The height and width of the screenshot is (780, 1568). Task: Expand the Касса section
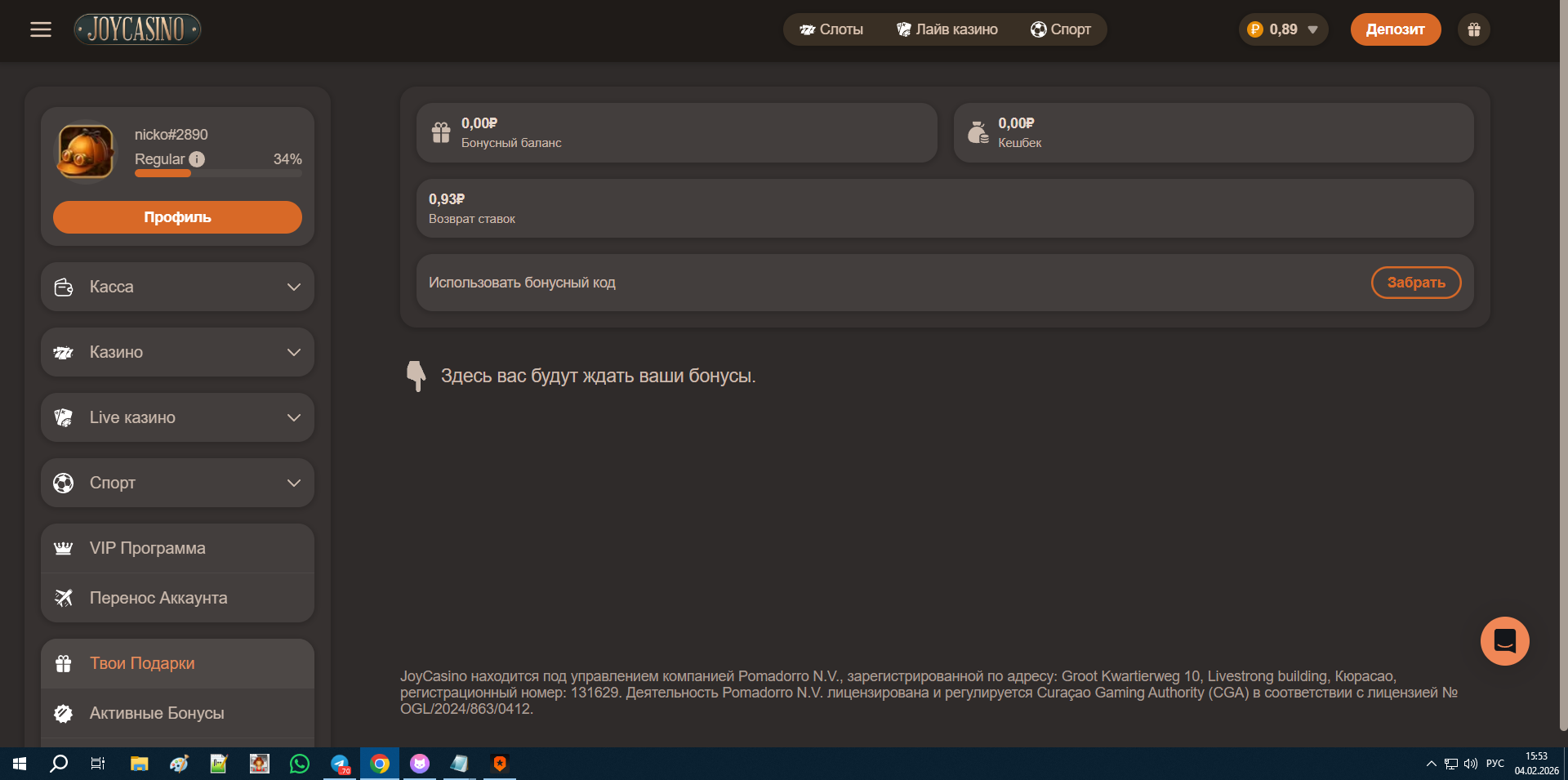pos(177,287)
